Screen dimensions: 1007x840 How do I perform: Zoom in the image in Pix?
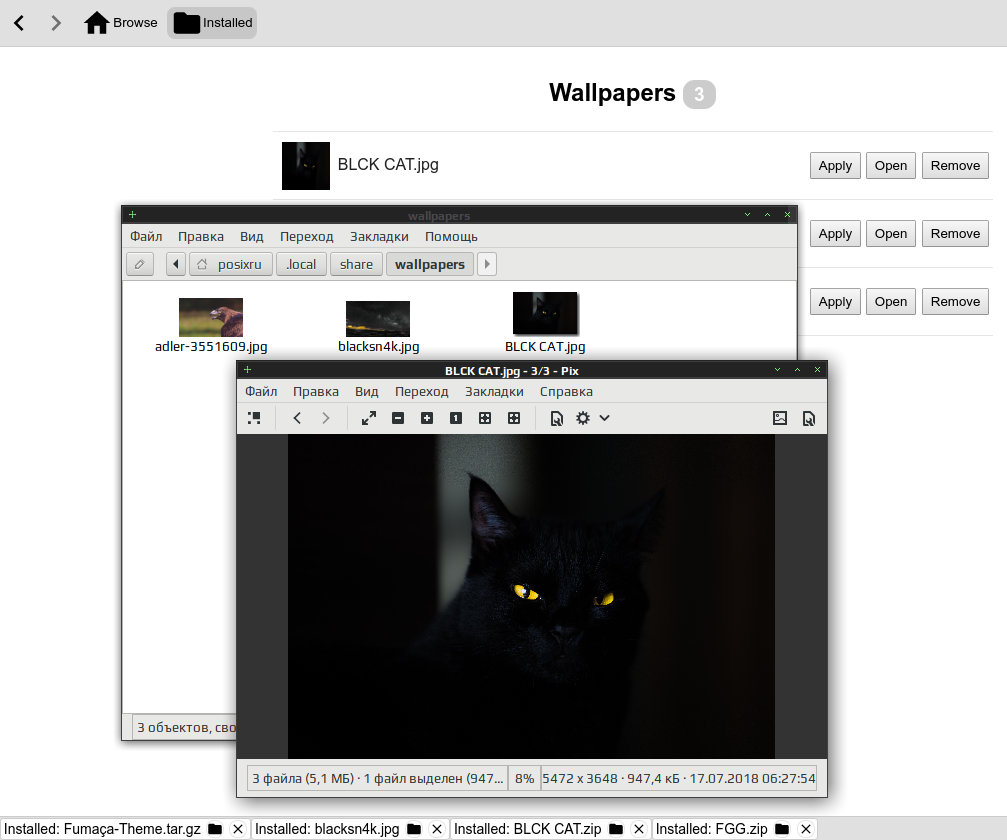[427, 418]
